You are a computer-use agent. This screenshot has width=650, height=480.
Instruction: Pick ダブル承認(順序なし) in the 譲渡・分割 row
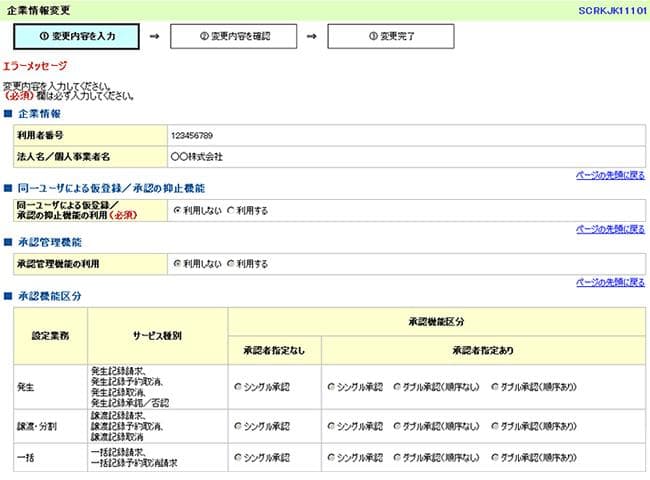coord(397,426)
